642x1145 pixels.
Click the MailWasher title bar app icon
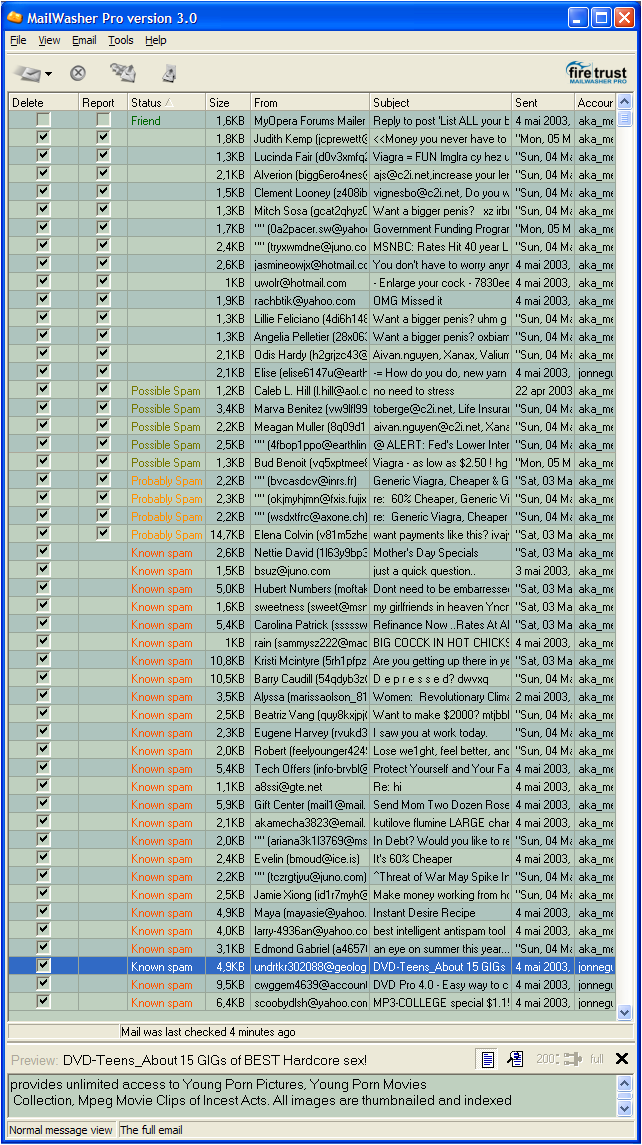point(15,18)
